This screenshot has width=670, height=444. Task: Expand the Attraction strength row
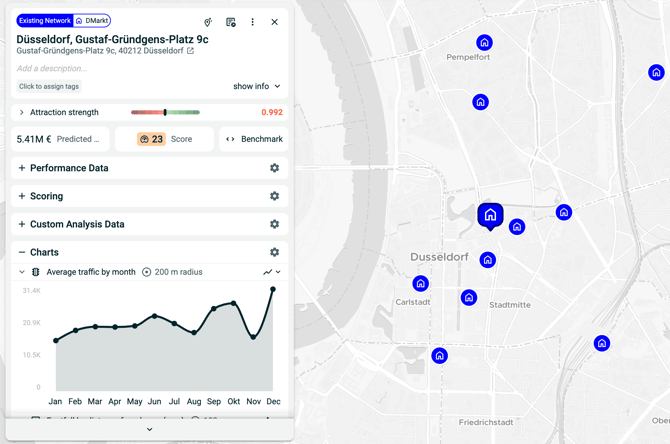[x=22, y=112]
